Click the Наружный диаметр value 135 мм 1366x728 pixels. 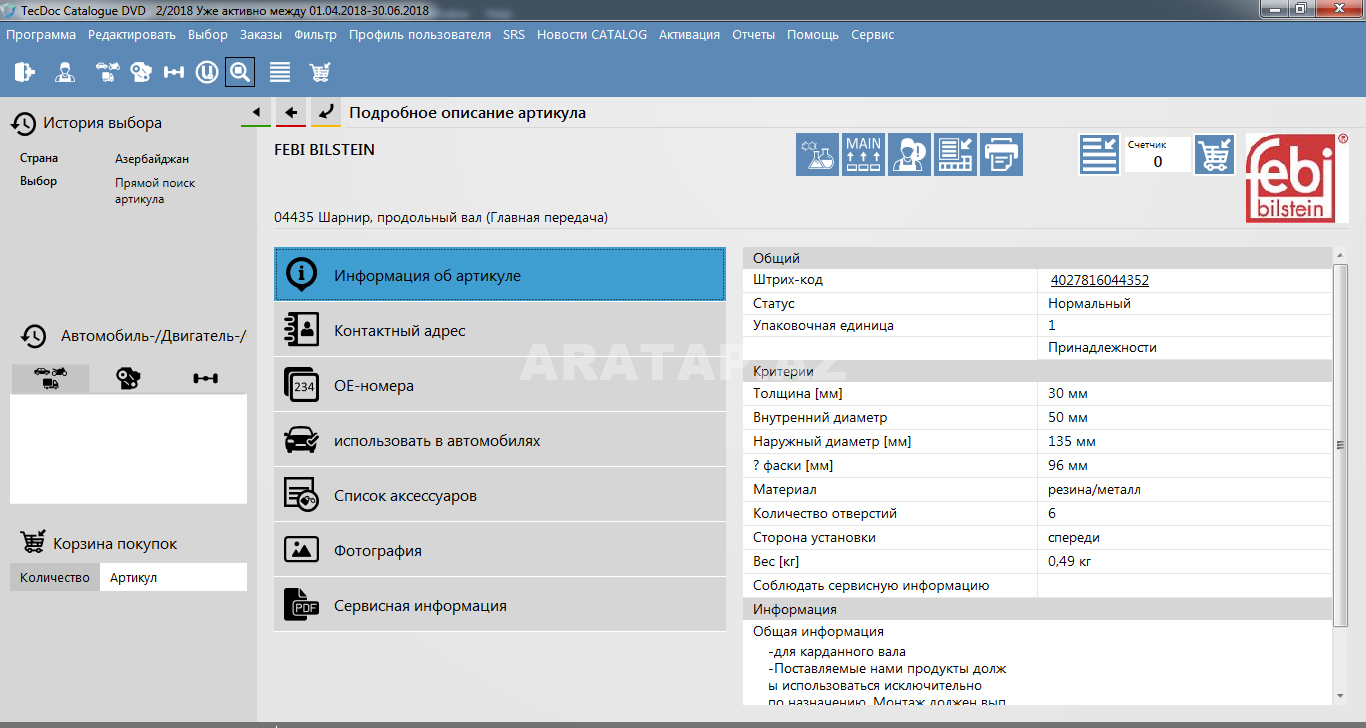[1071, 441]
